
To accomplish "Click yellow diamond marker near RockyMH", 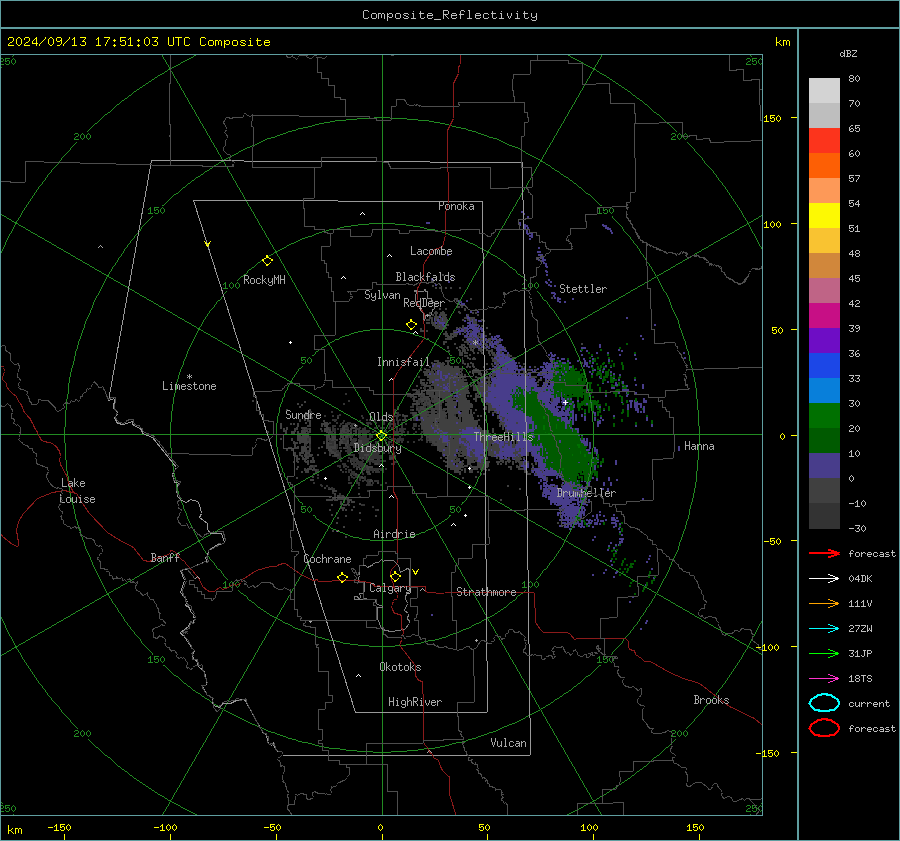I will [267, 261].
